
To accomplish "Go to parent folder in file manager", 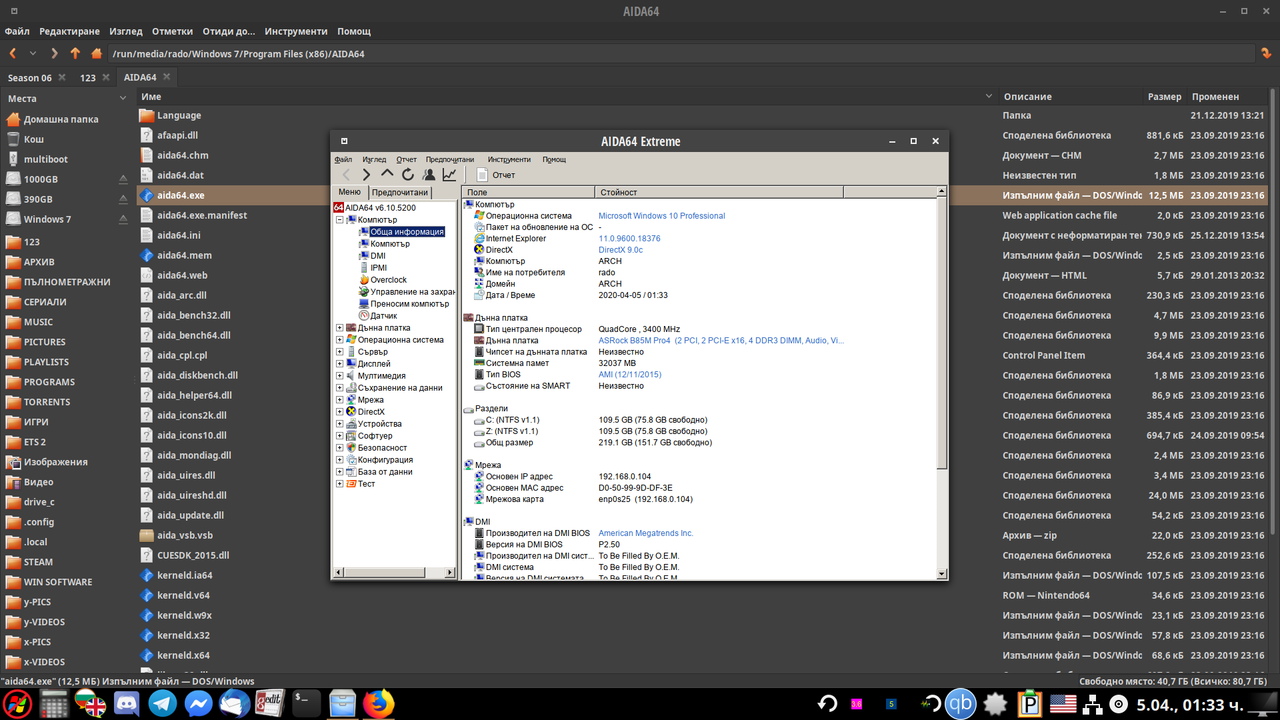I will [76, 53].
